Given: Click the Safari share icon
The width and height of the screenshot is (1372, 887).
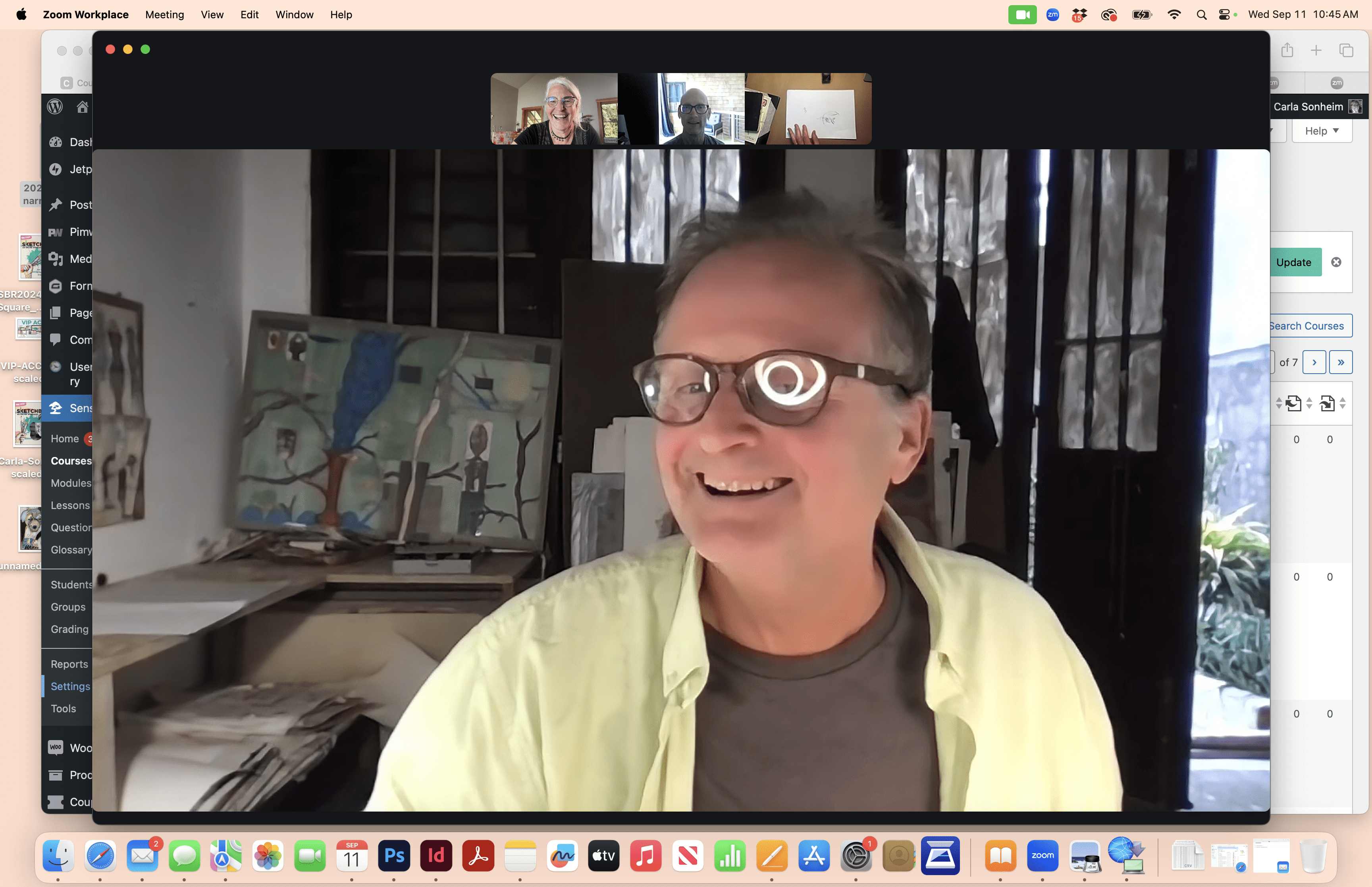Looking at the screenshot, I should tap(1287, 51).
